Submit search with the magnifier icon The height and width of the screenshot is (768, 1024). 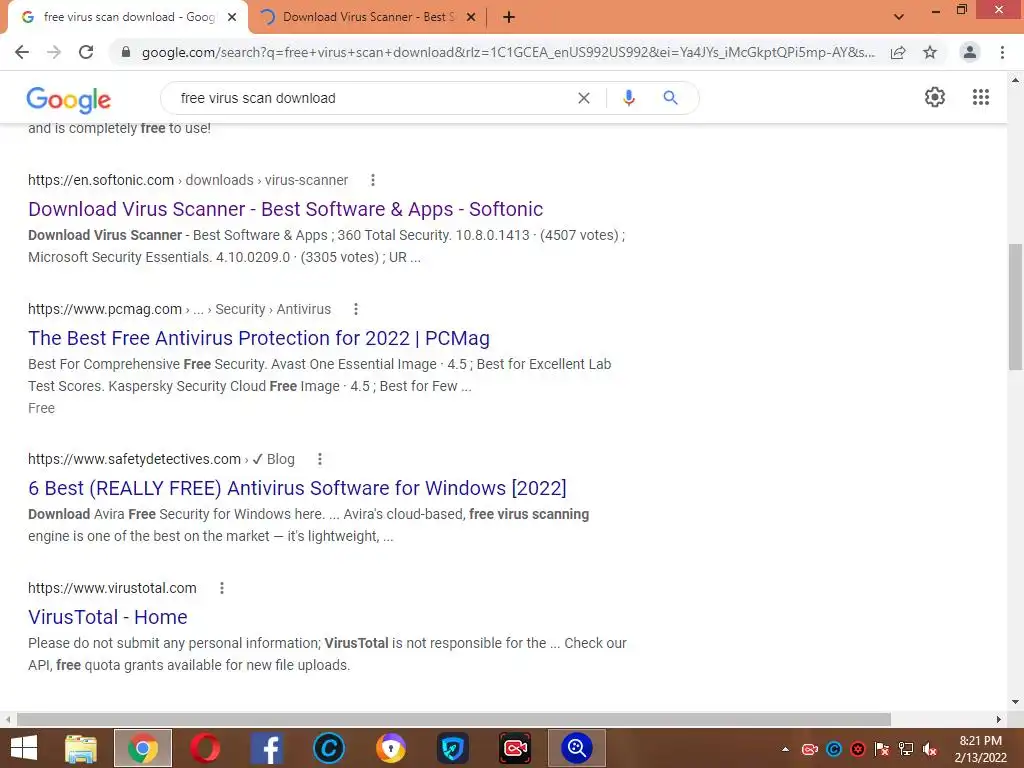click(670, 98)
